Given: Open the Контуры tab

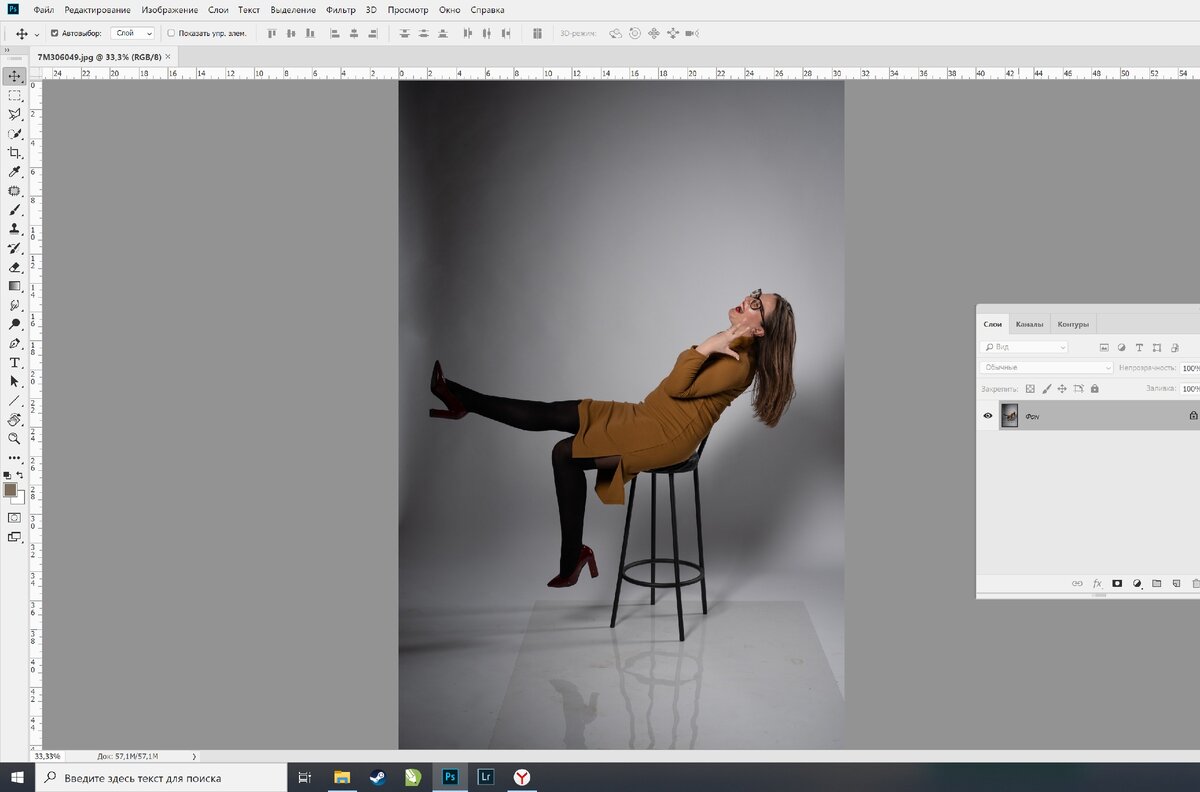Looking at the screenshot, I should click(x=1072, y=324).
